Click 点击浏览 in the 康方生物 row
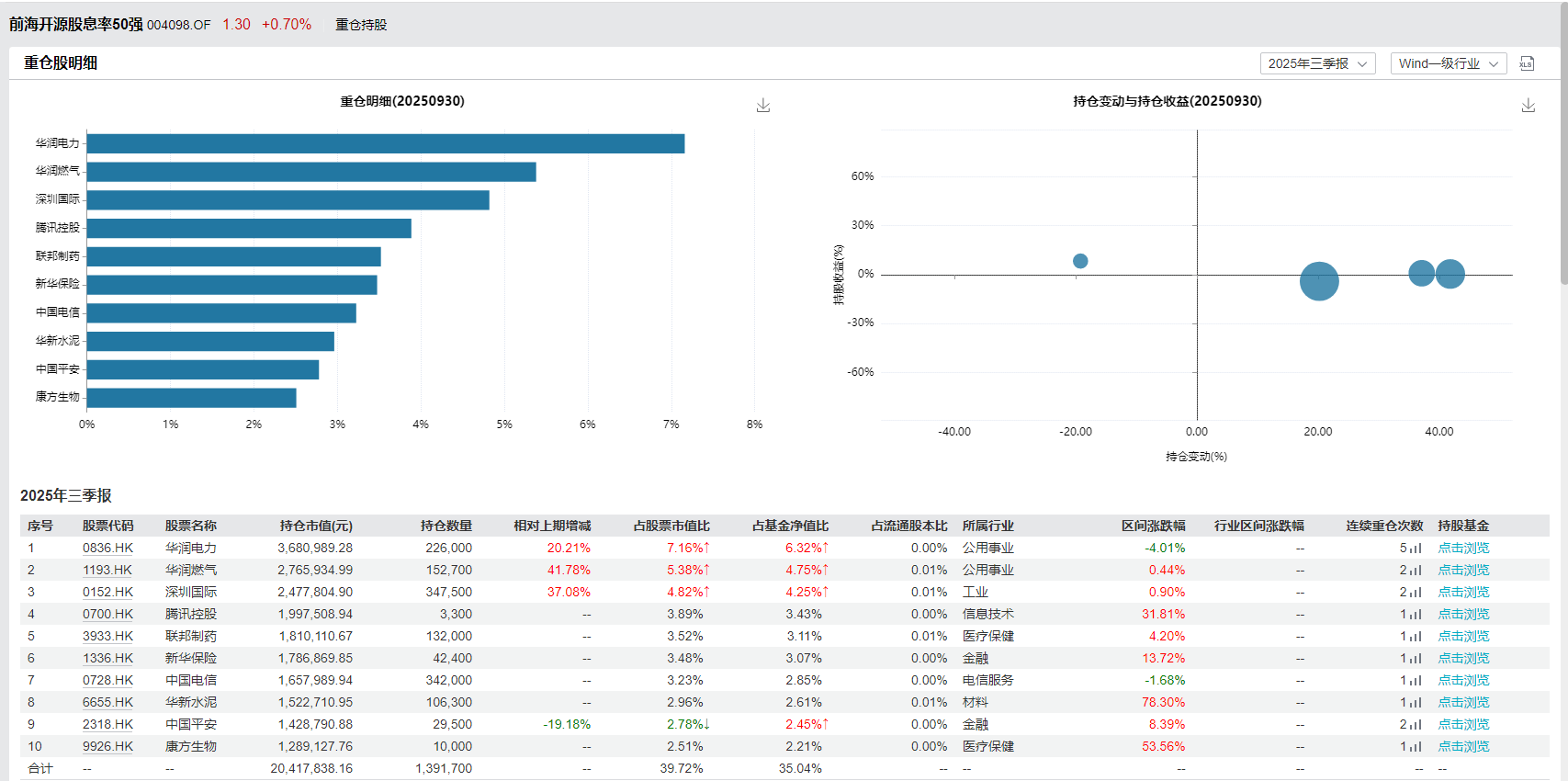Screen dimensions: 1568x781 point(1463,747)
